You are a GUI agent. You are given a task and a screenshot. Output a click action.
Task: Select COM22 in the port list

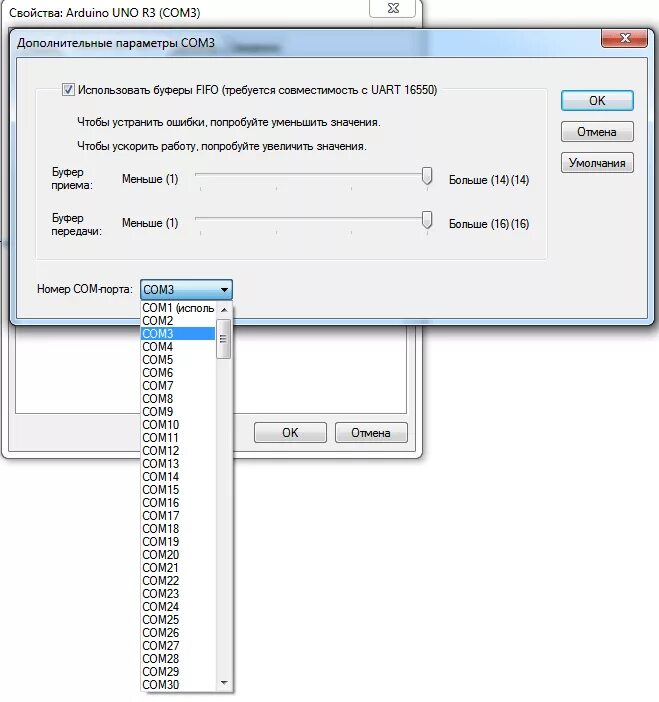coord(178,581)
